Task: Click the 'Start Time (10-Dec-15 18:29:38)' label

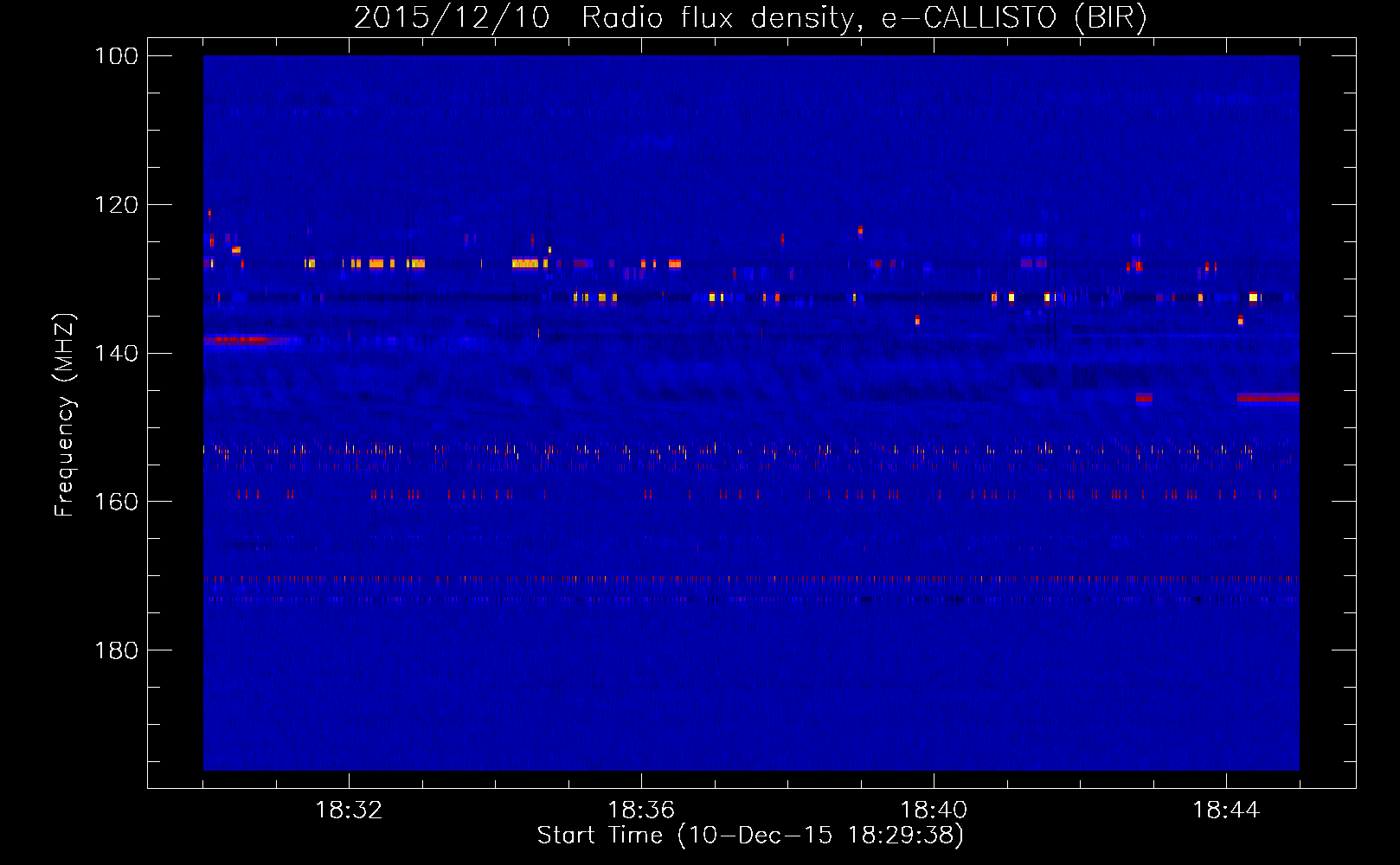Action: [x=750, y=836]
